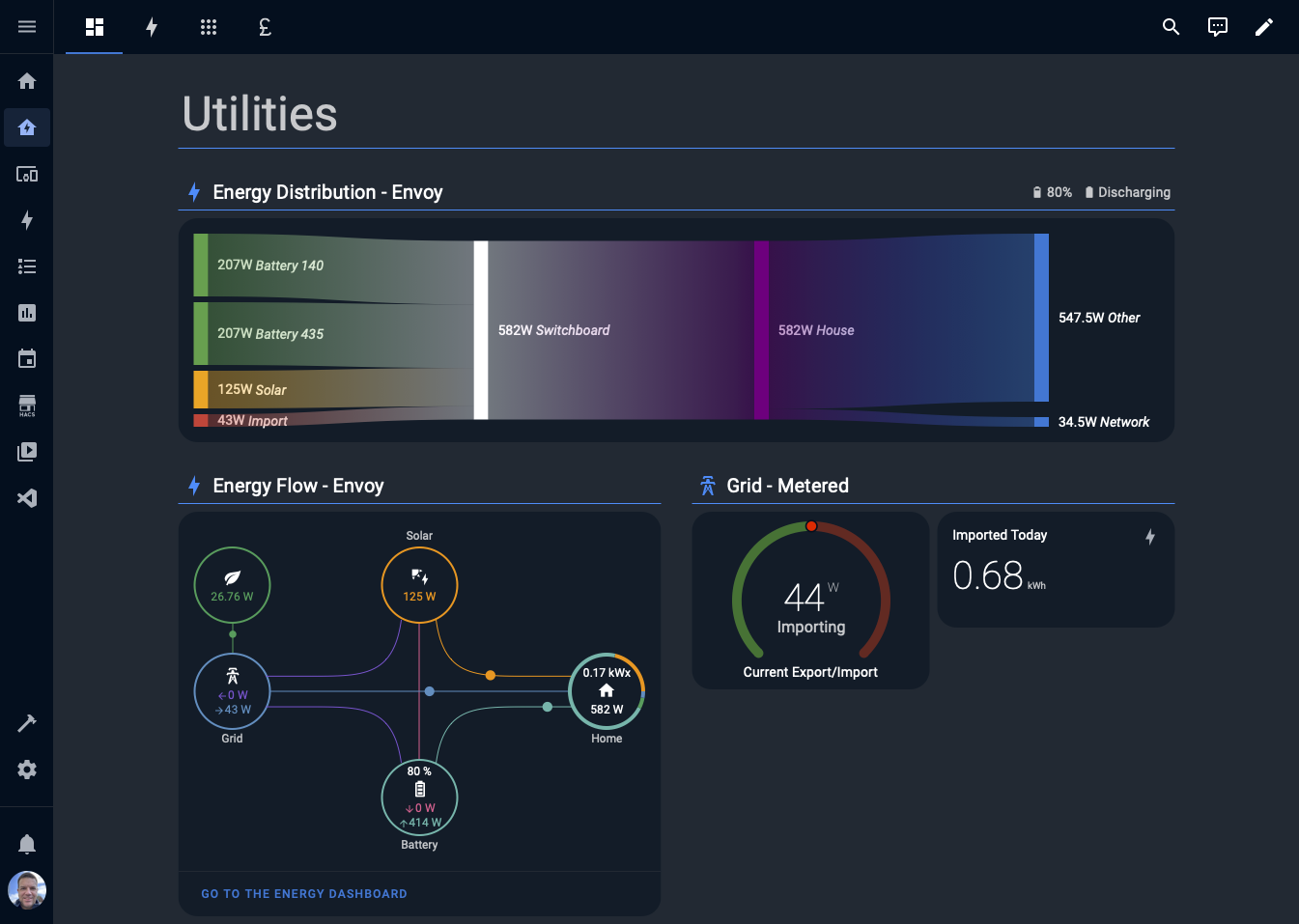Toggle the sidebar with the hamburger menu
1299x924 pixels.
[x=26, y=26]
